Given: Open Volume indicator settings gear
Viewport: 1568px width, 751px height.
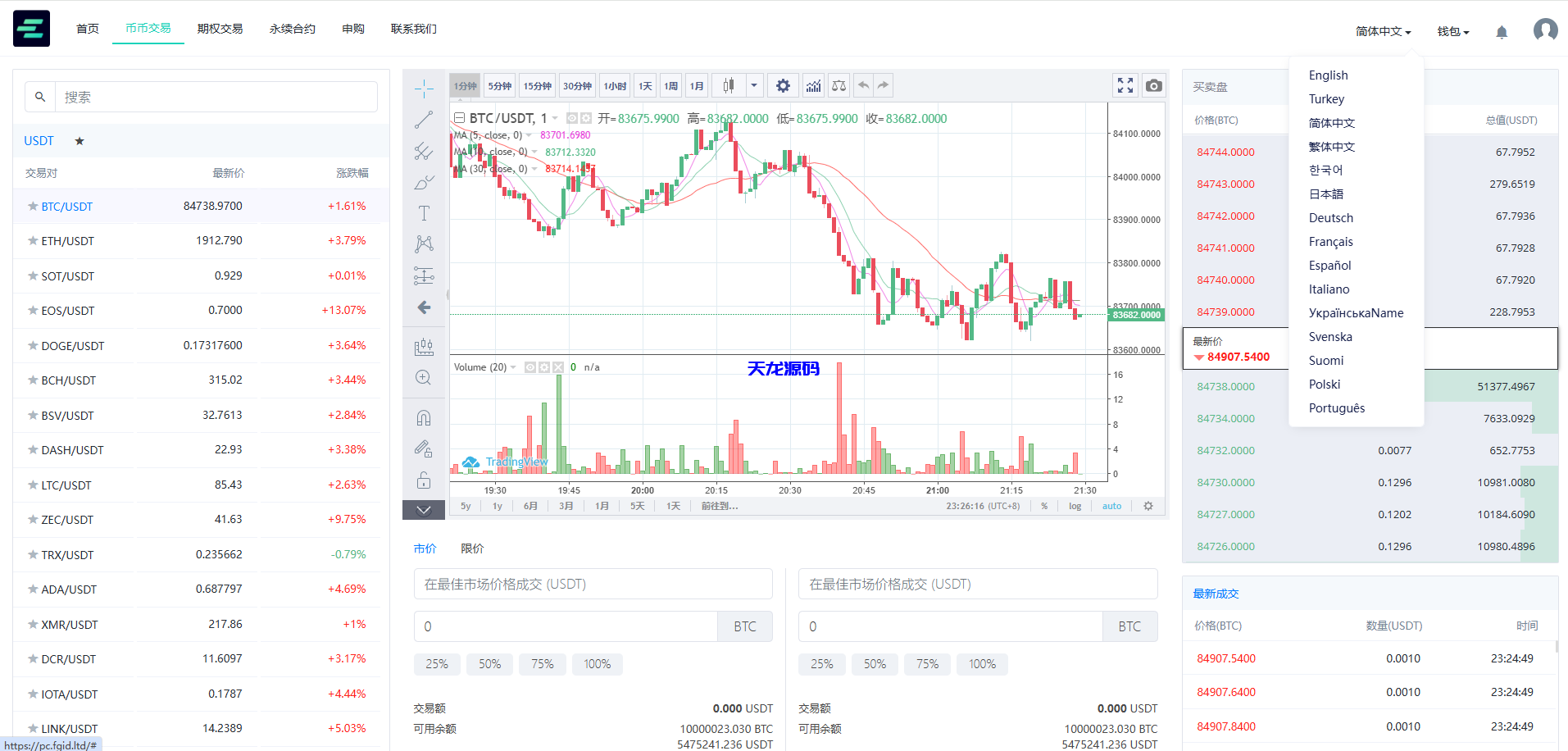Looking at the screenshot, I should [544, 367].
